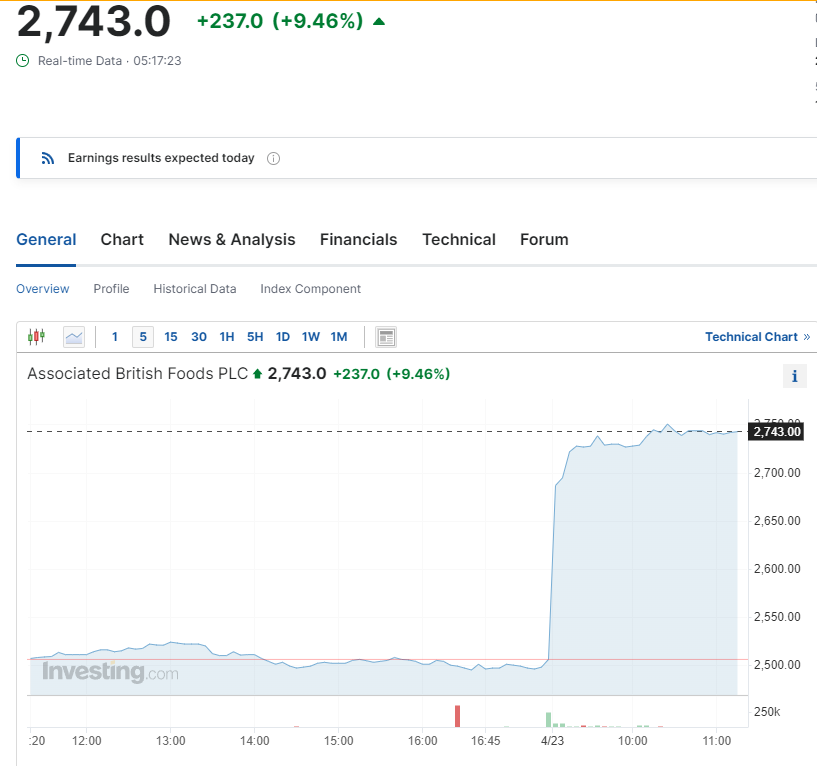The height and width of the screenshot is (766, 817).
Task: Select the 1 minute interval
Action: pos(115,337)
